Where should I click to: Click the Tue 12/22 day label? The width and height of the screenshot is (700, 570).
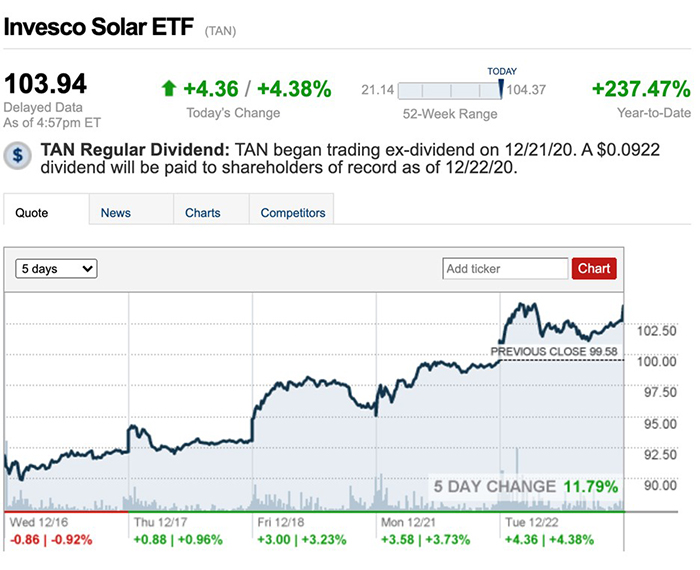point(527,522)
